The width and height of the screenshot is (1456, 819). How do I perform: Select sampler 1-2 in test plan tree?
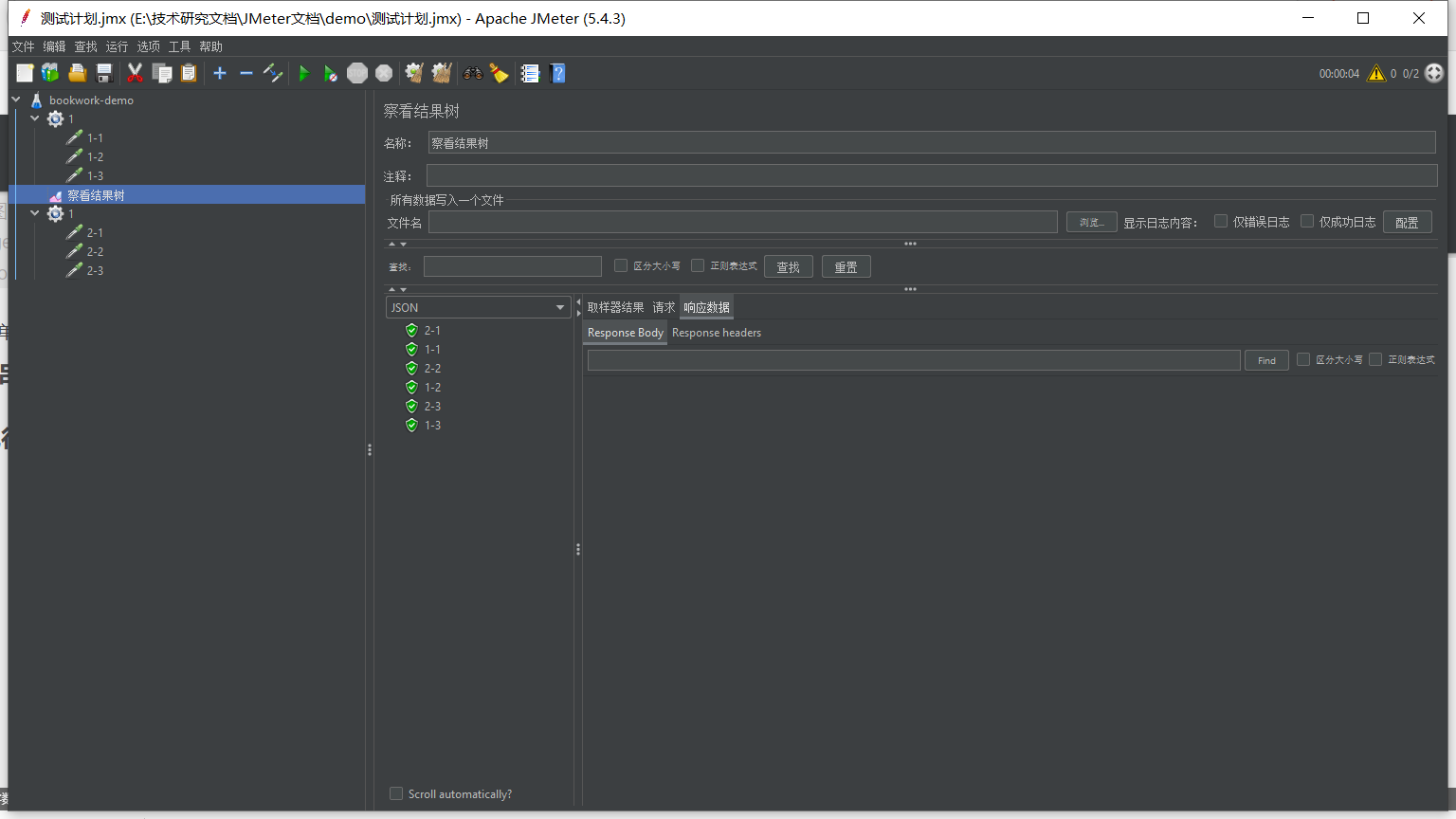85,156
